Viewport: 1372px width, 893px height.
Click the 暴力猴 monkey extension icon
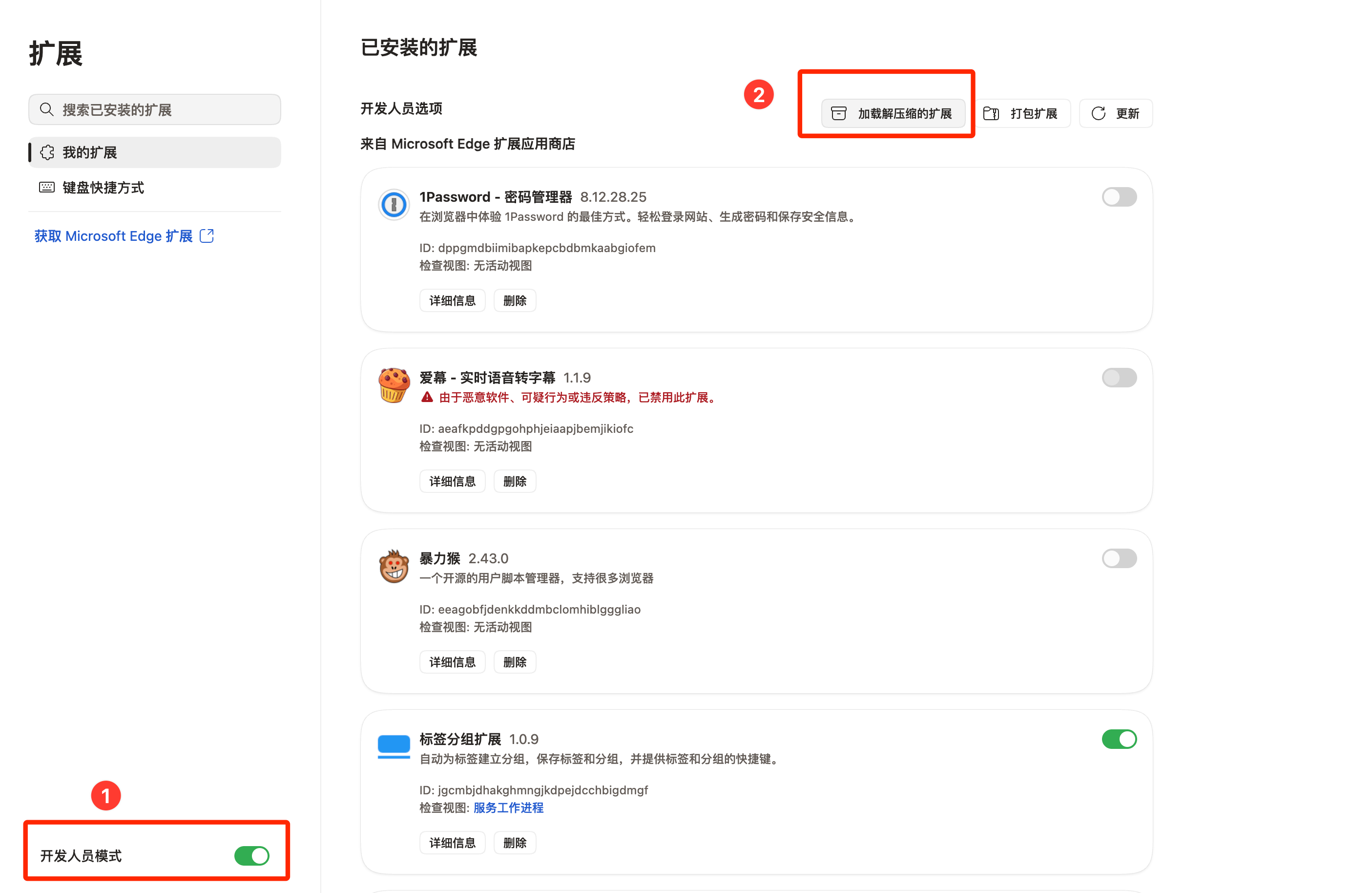pyautogui.click(x=394, y=566)
